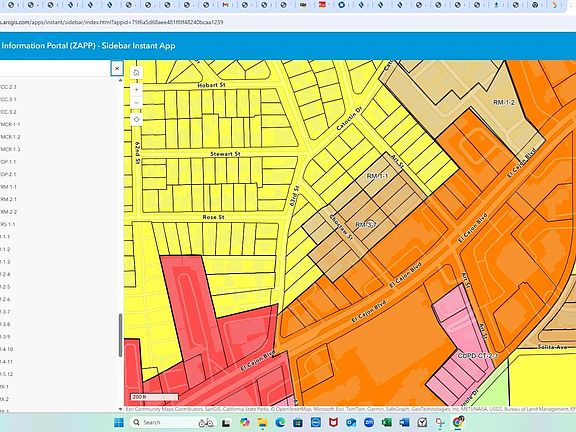The height and width of the screenshot is (432, 576).
Task: Open File Explorer from the taskbar
Action: [262, 422]
